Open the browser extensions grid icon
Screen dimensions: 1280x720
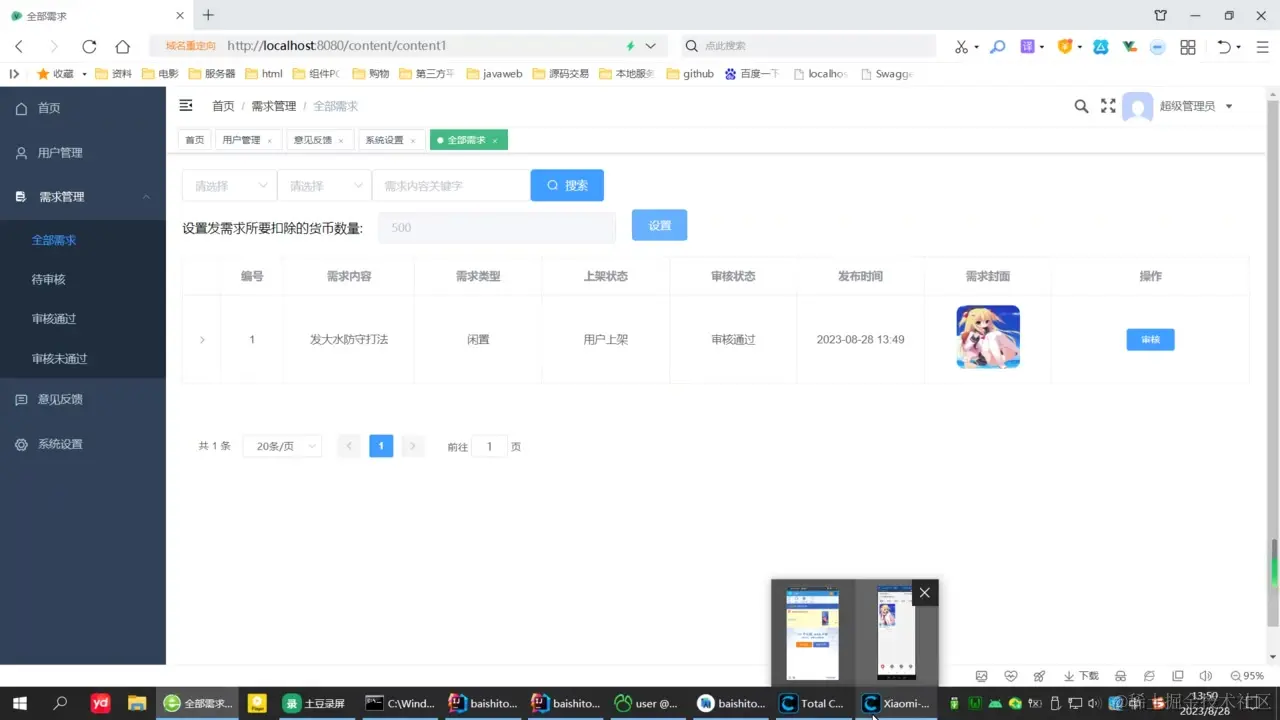click(1188, 47)
